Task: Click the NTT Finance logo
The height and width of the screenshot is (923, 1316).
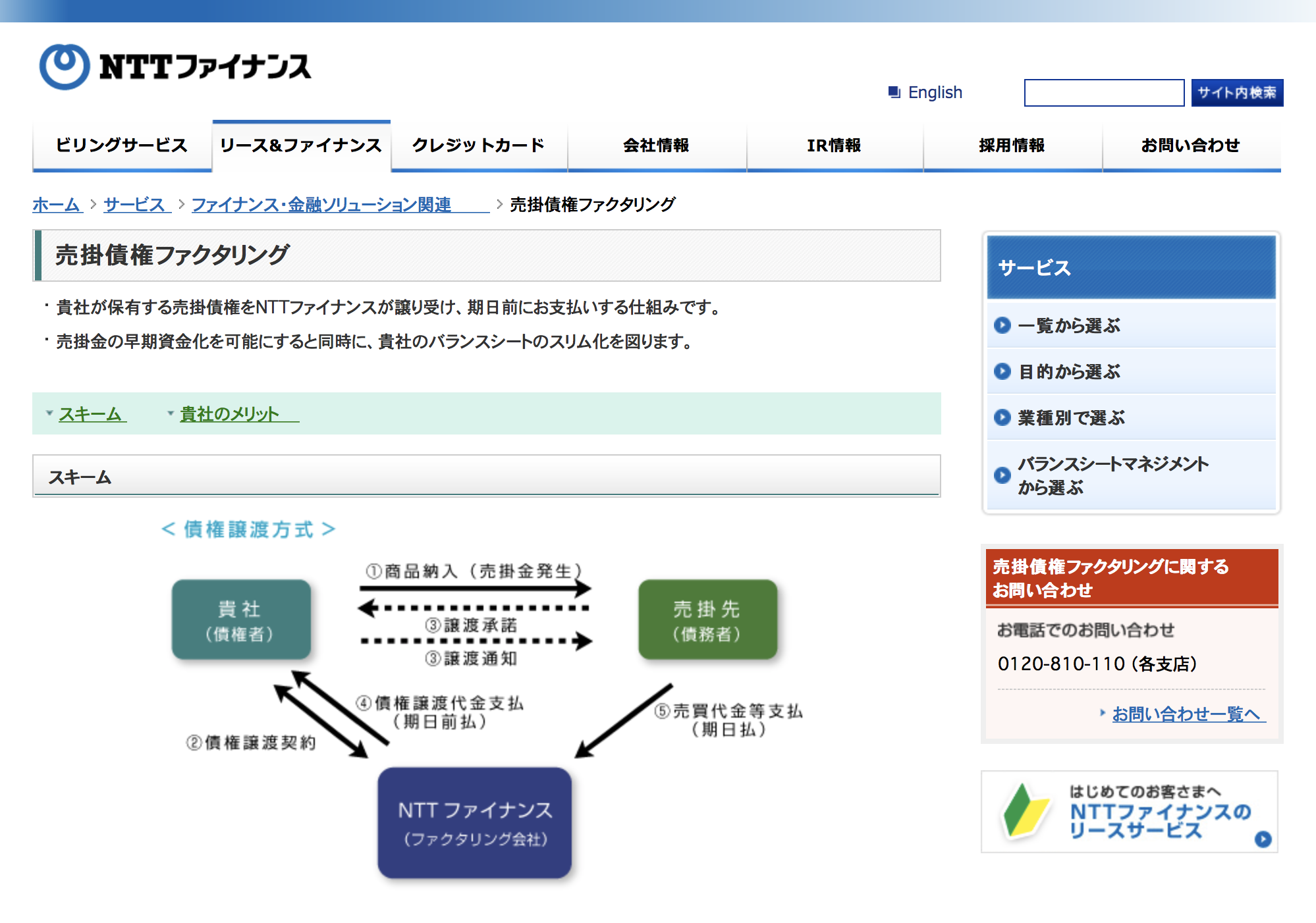Action: pos(175,66)
